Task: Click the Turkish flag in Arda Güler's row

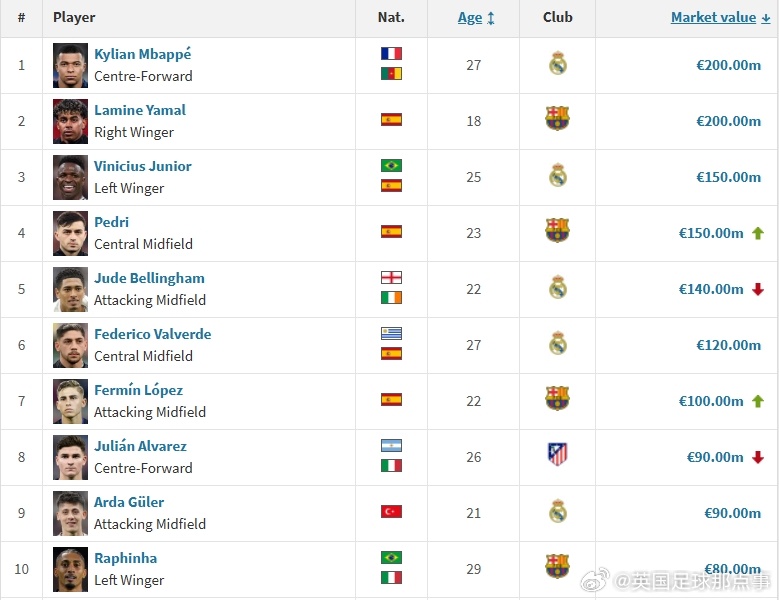Action: pos(391,512)
